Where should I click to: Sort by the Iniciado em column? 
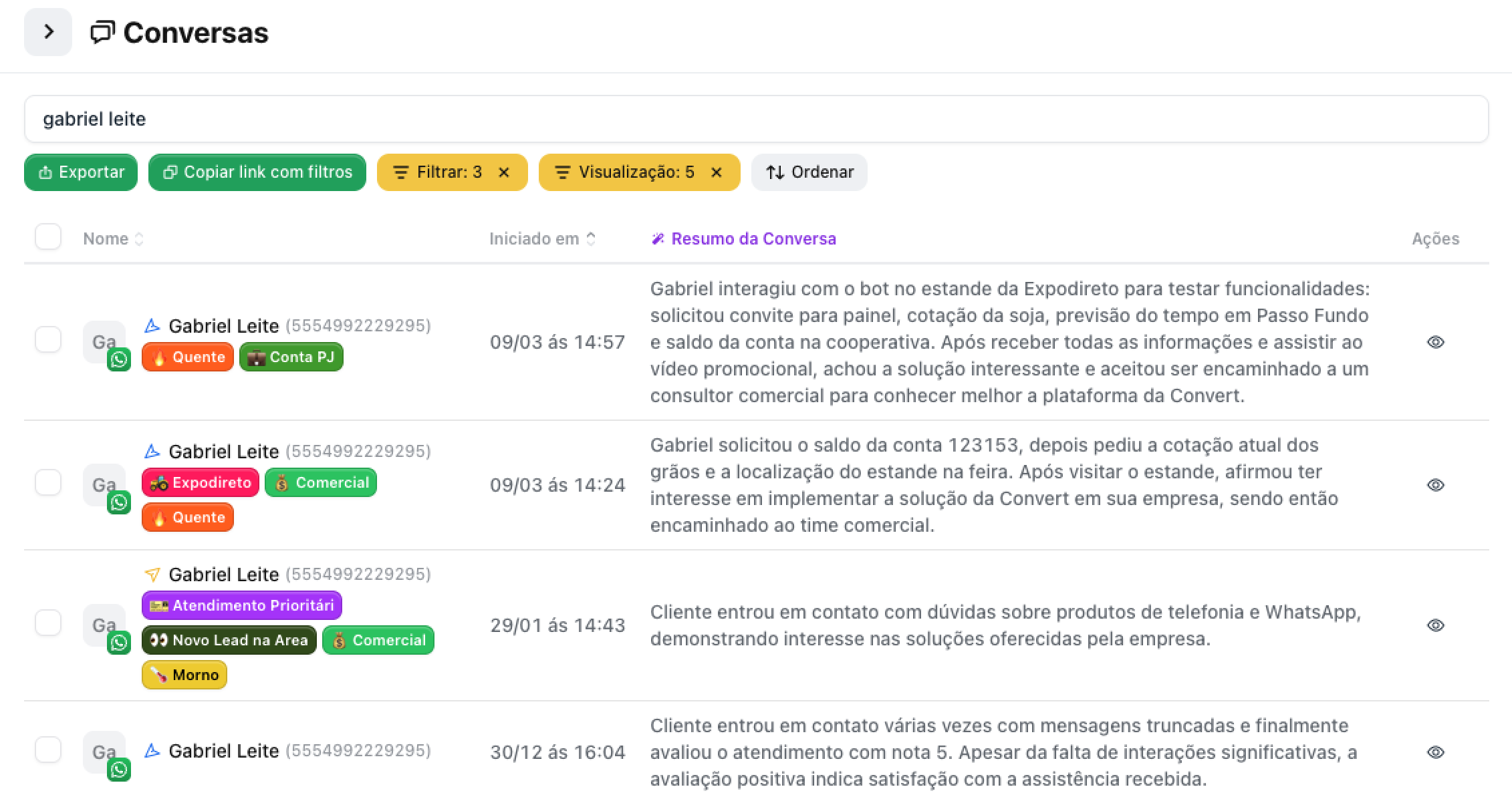[542, 238]
